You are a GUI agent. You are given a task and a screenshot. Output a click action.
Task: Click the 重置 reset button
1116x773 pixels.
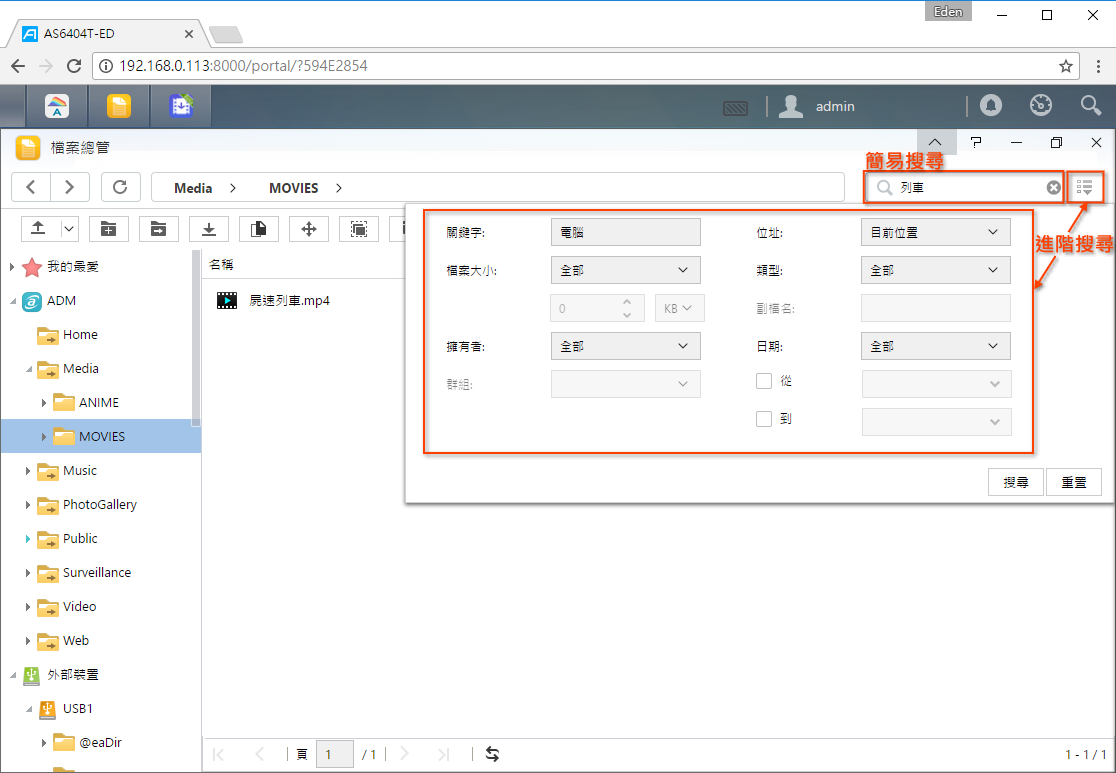[x=1074, y=482]
